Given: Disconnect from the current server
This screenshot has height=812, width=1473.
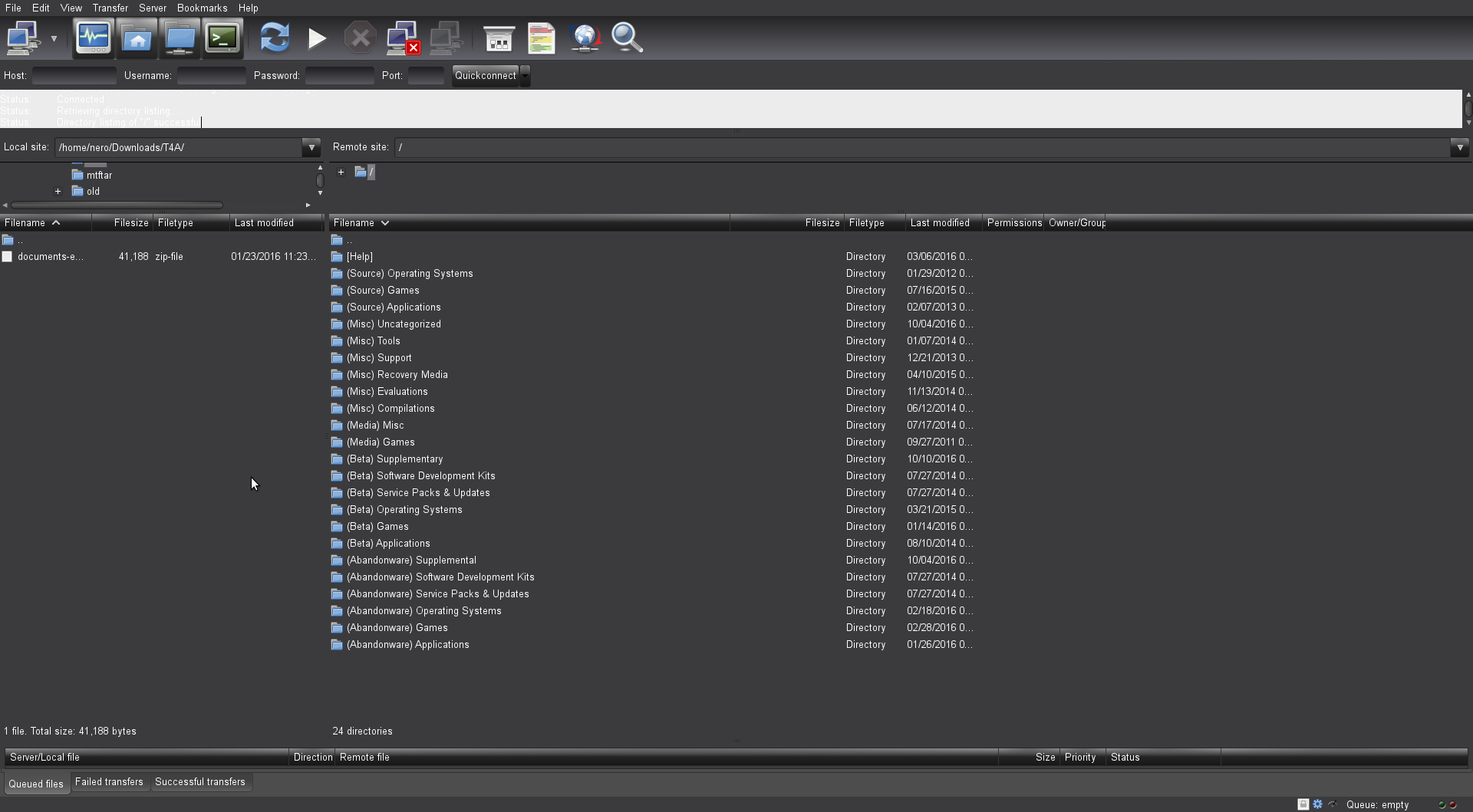Looking at the screenshot, I should click(x=403, y=38).
